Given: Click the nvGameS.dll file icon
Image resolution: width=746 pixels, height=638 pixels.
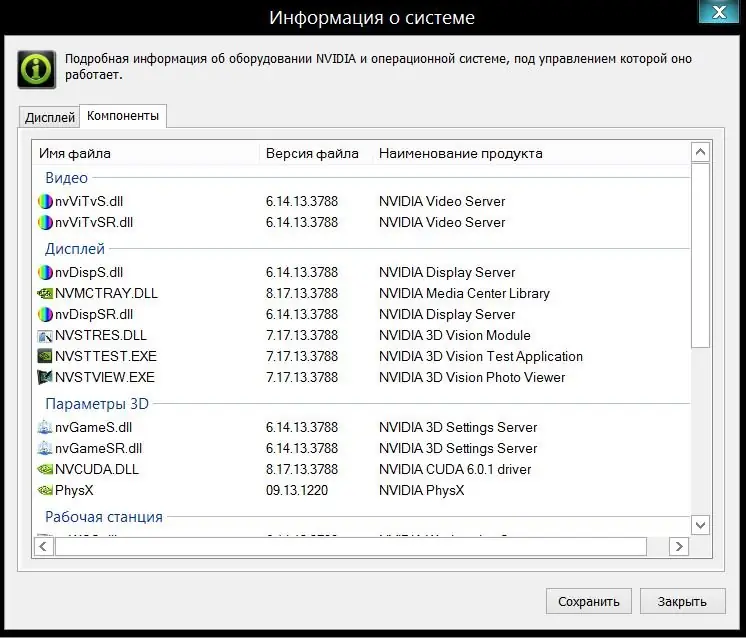Looking at the screenshot, I should [x=45, y=428].
